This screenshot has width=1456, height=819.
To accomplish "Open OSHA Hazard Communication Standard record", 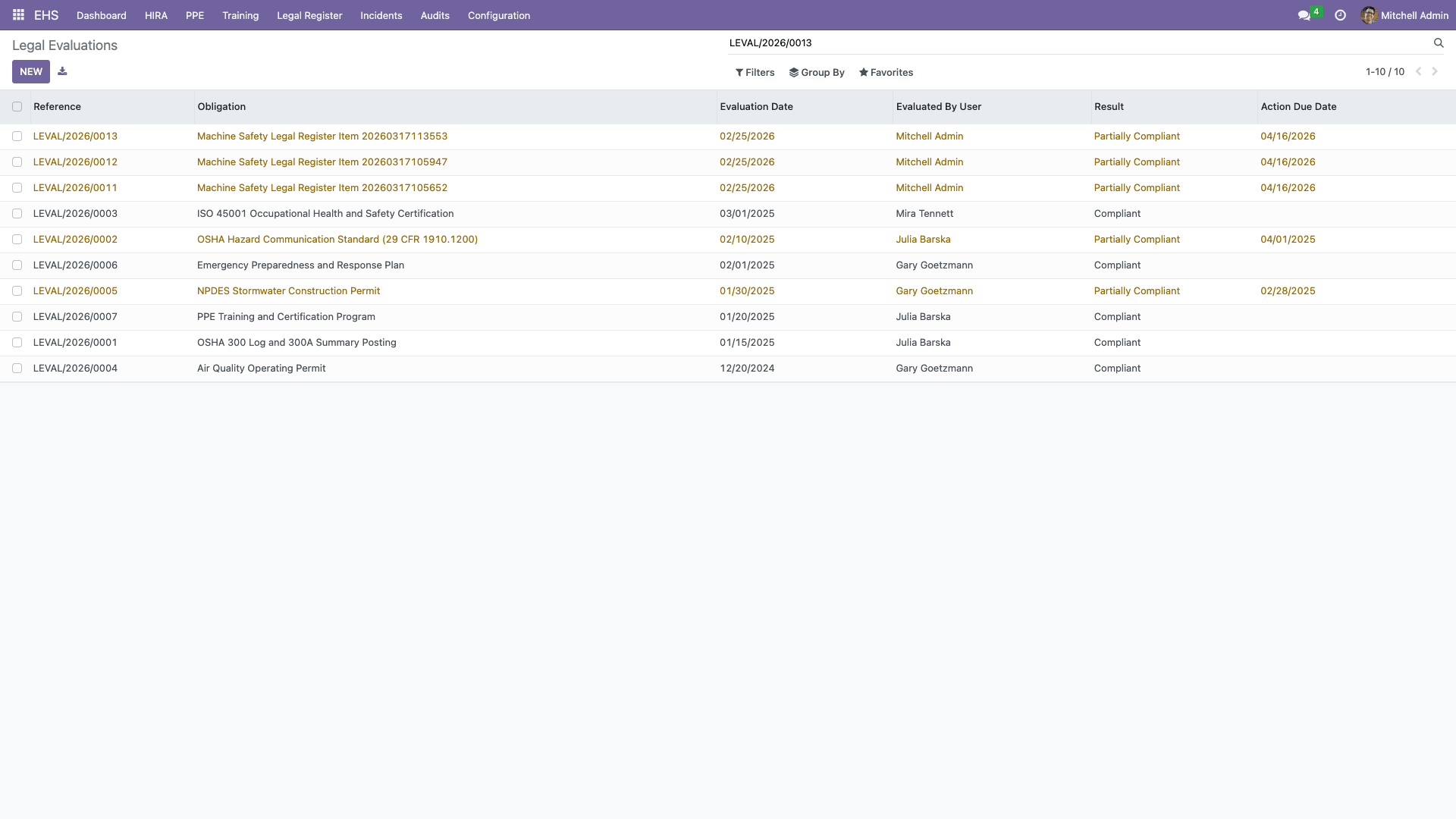I will (337, 240).
